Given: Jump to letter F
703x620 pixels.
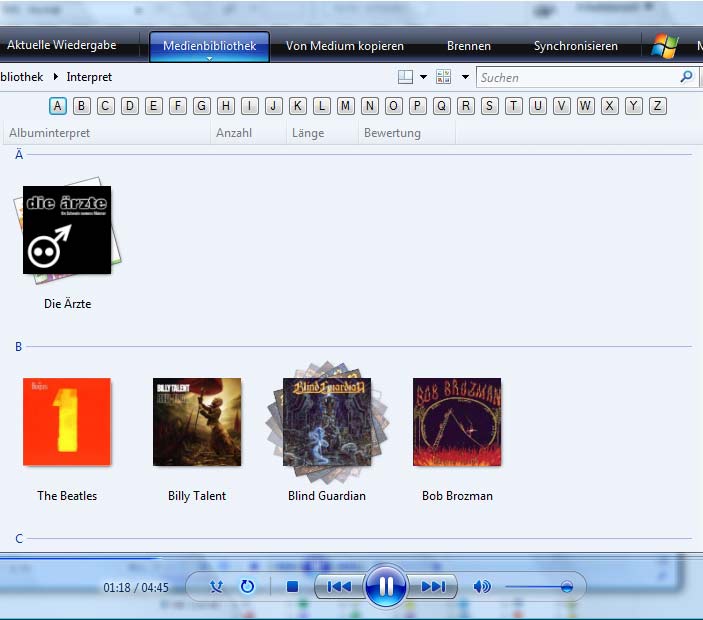Looking at the screenshot, I should 178,106.
